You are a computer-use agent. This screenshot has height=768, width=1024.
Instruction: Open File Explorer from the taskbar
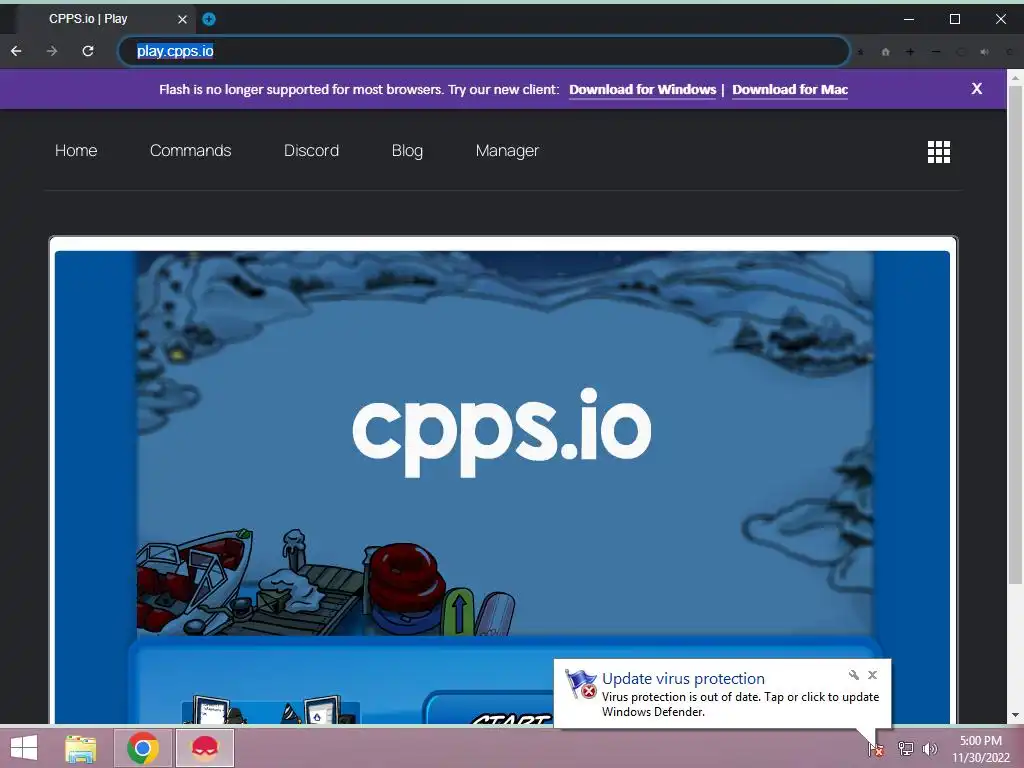[81, 748]
